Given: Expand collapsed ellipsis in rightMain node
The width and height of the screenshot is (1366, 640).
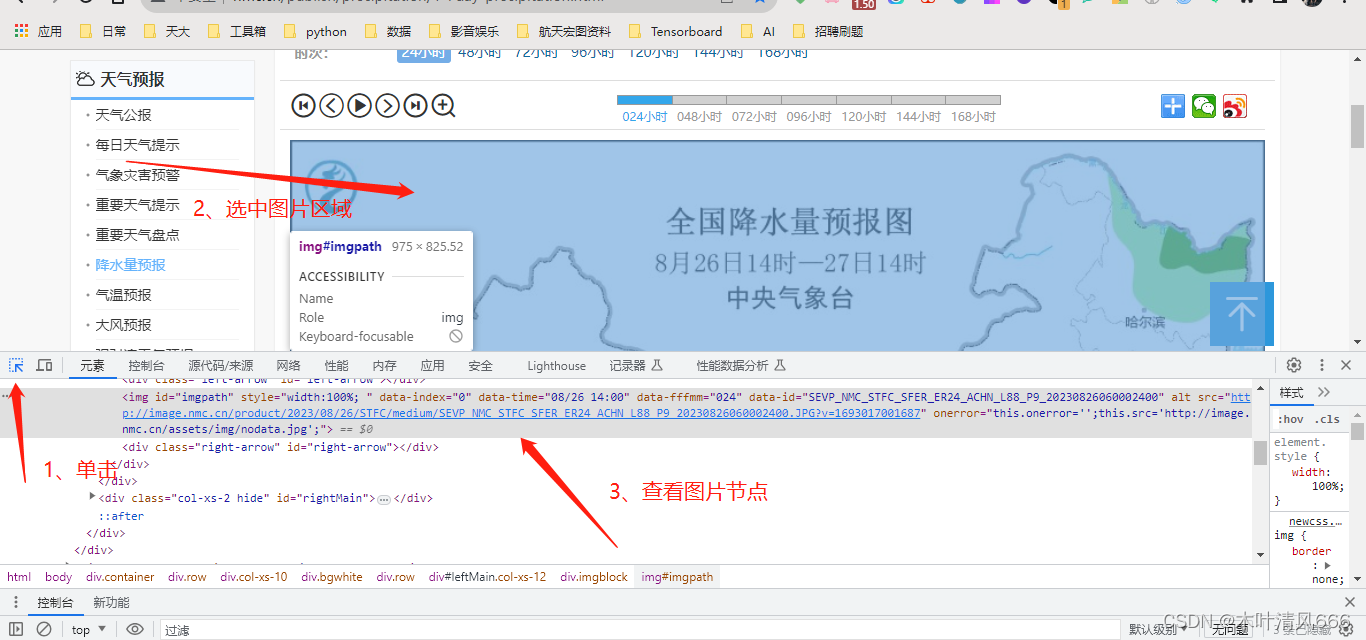Looking at the screenshot, I should (x=383, y=498).
